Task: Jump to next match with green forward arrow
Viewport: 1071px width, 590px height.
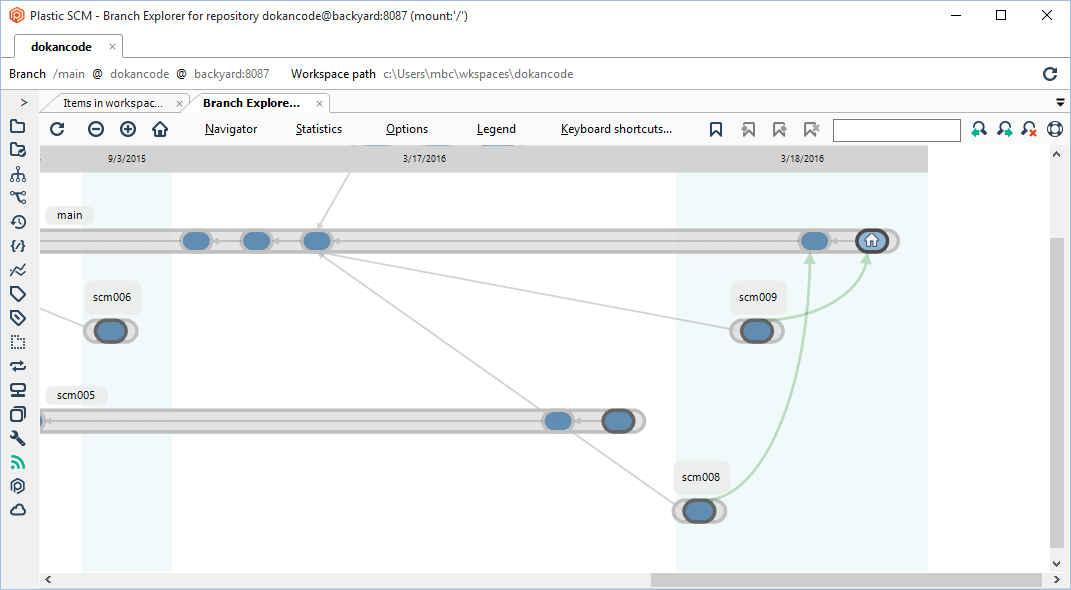Action: click(x=1004, y=129)
